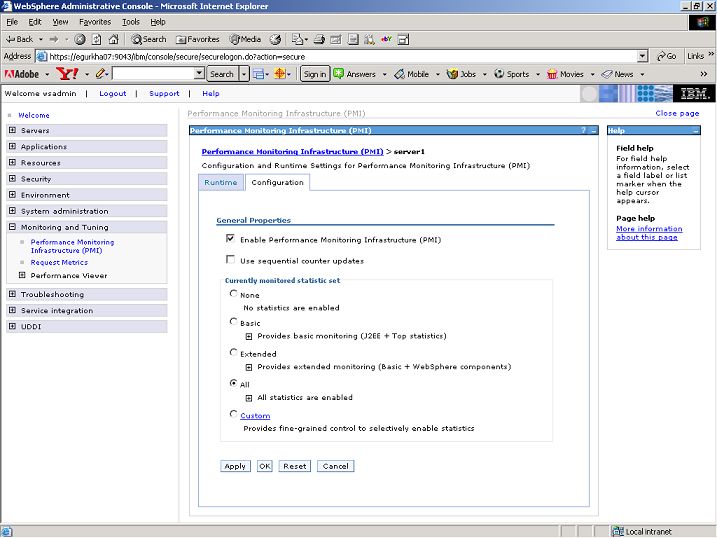The image size is (717, 538).
Task: Expand the Resources navigation node
Action: (12, 162)
